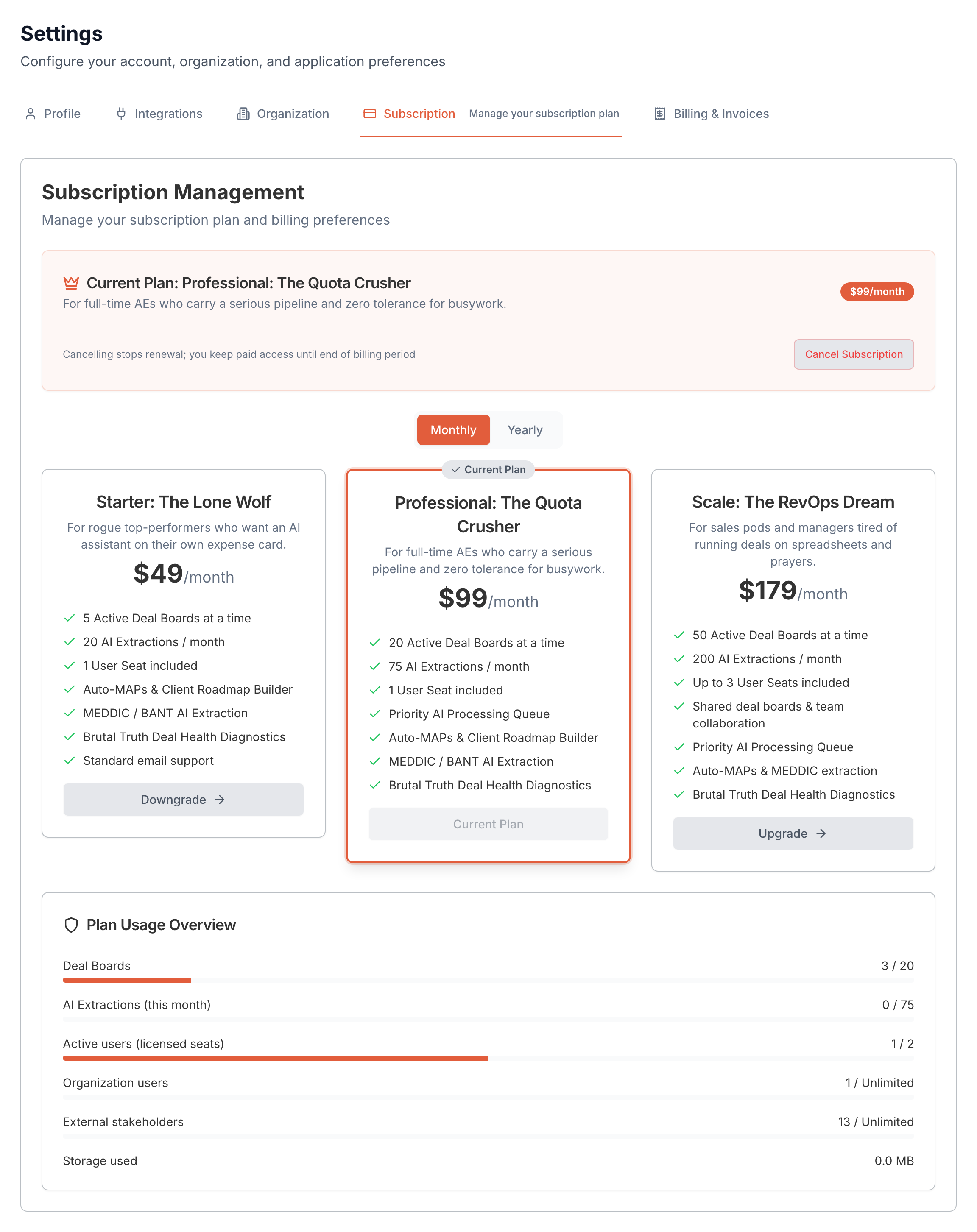Open the Profile tab
Screen dimensions: 977x1232
(53, 114)
